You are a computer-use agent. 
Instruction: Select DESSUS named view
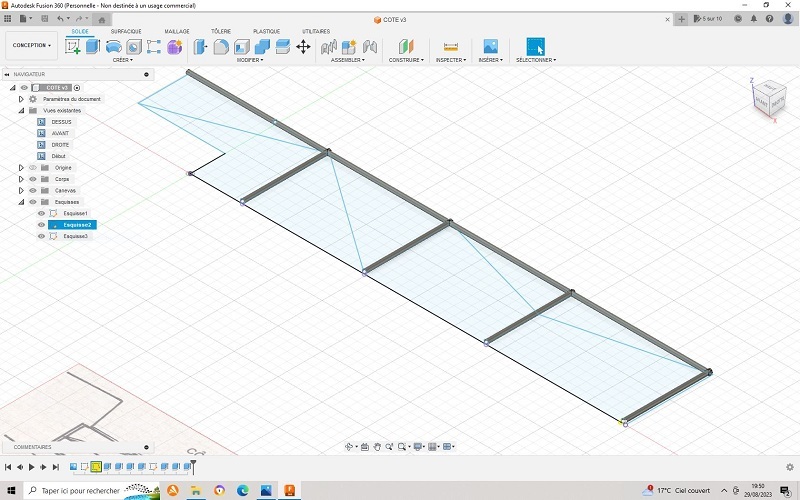[61, 122]
